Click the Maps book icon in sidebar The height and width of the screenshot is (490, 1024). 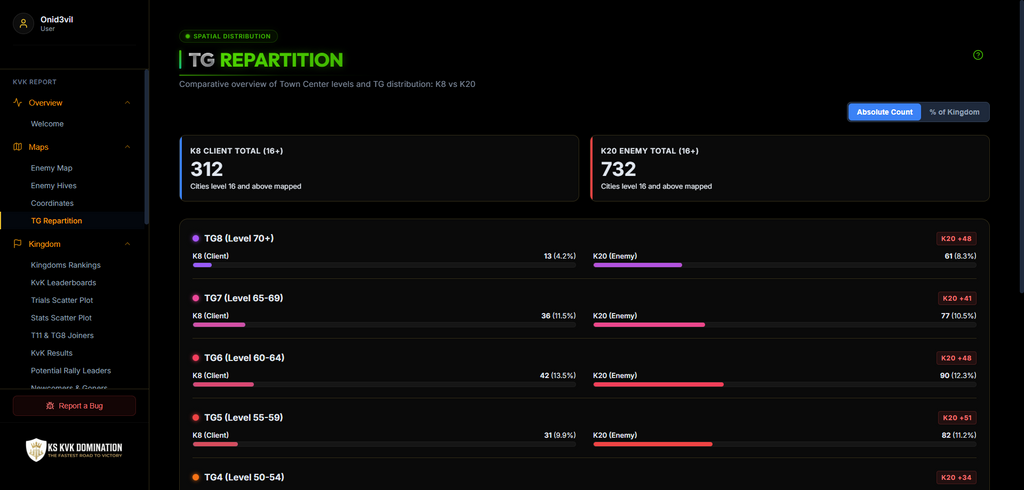[x=18, y=147]
